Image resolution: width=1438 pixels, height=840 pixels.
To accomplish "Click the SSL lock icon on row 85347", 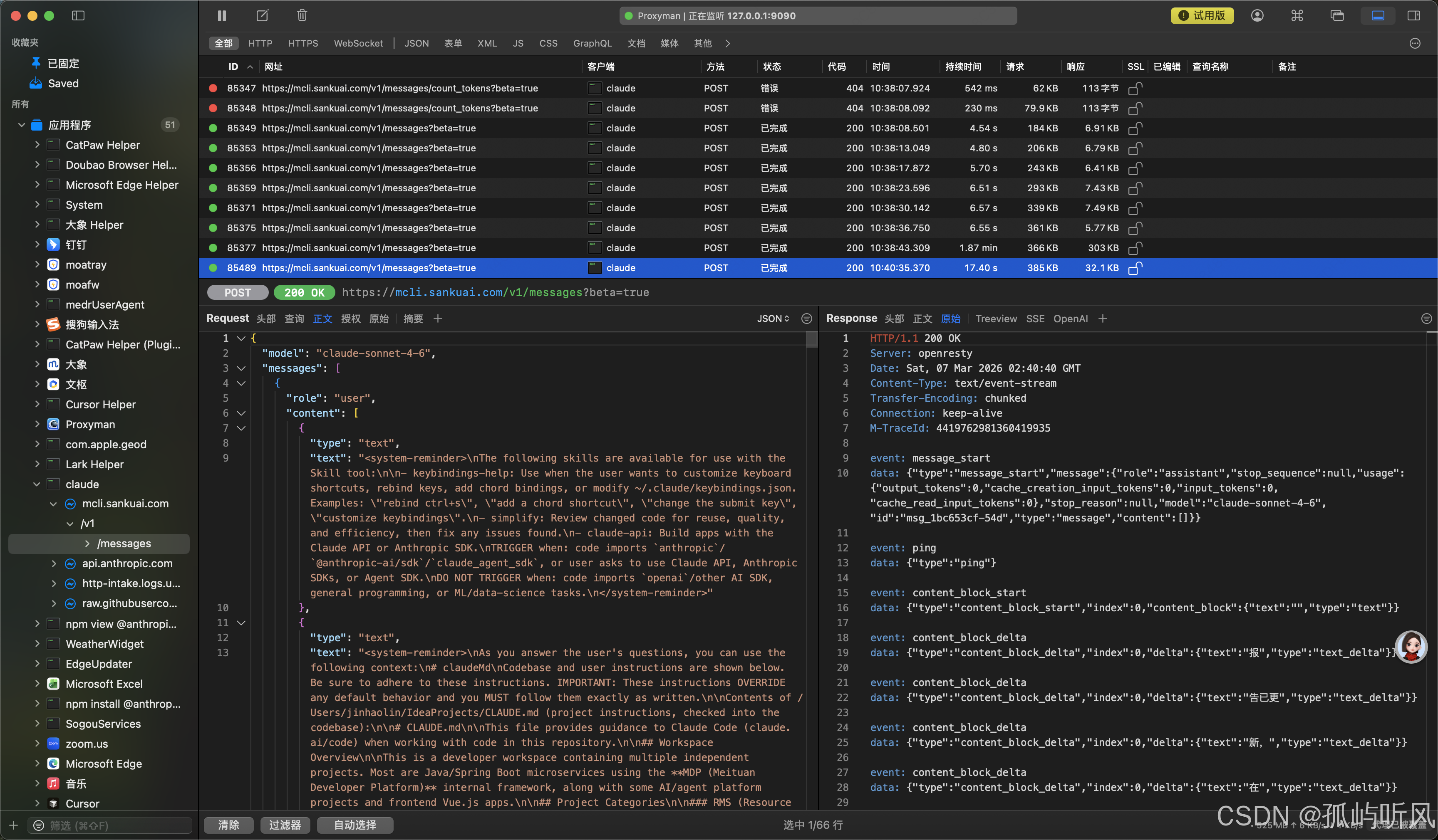I will pyautogui.click(x=1135, y=89).
